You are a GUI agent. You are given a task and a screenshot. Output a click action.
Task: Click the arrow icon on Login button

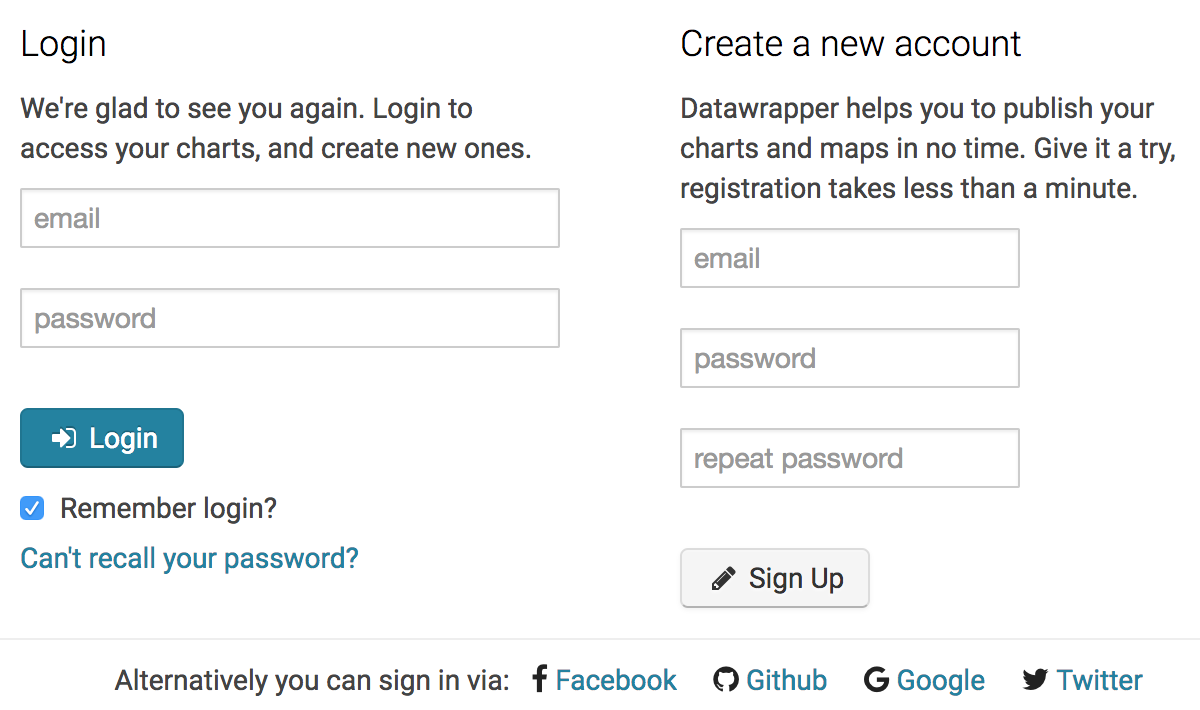(x=64, y=438)
